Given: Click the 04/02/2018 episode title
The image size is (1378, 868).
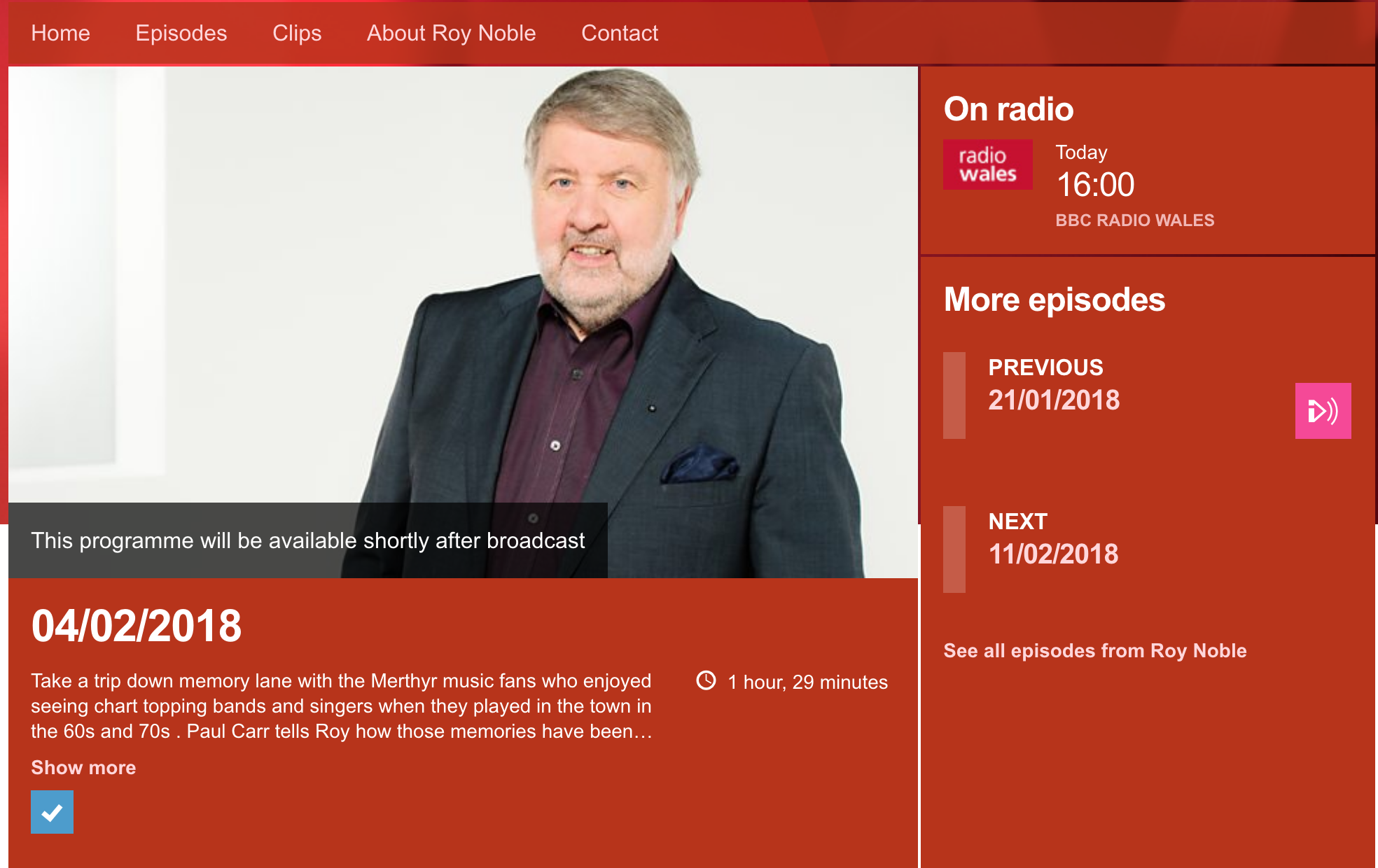Looking at the screenshot, I should pyautogui.click(x=137, y=626).
